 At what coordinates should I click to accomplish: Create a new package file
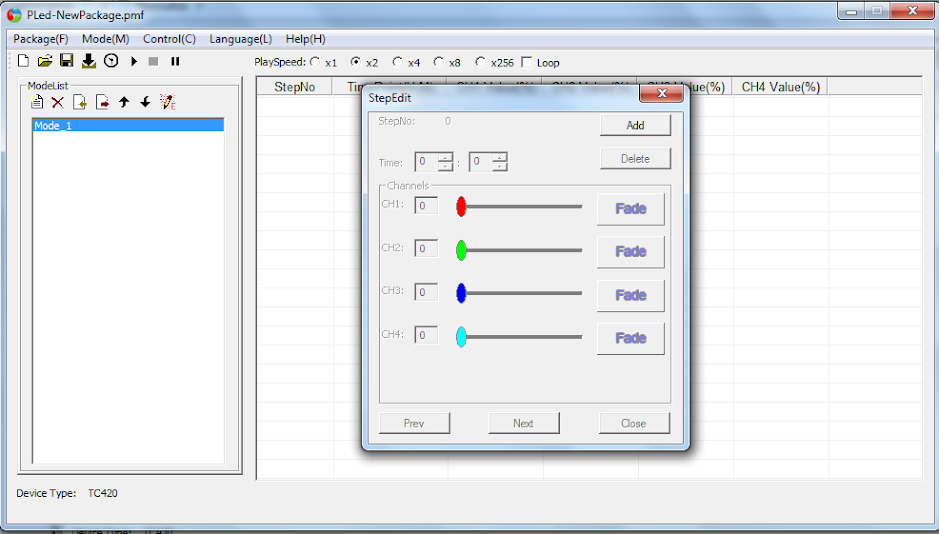point(23,61)
